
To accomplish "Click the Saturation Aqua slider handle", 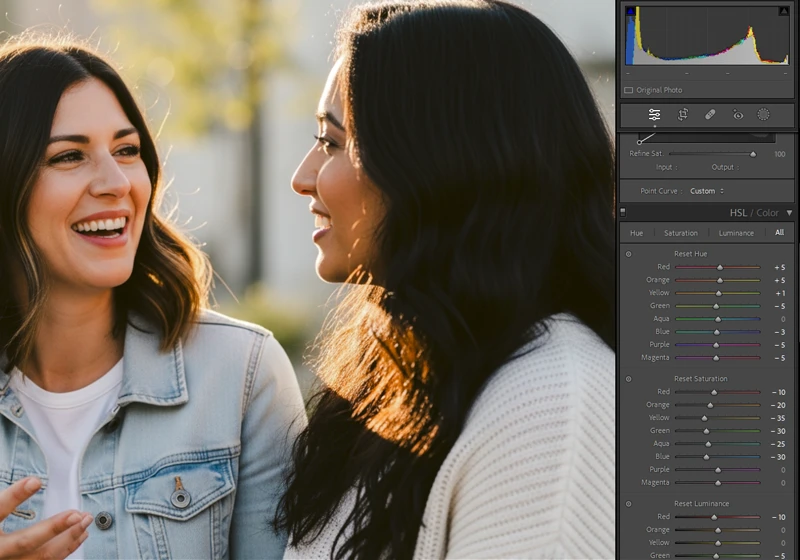I will (708, 444).
